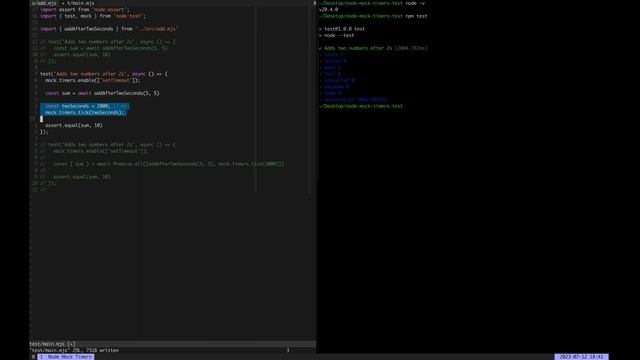640x360 pixels.
Task: Click the tmux window '1: Node Mock Timers'
Action: (66, 357)
